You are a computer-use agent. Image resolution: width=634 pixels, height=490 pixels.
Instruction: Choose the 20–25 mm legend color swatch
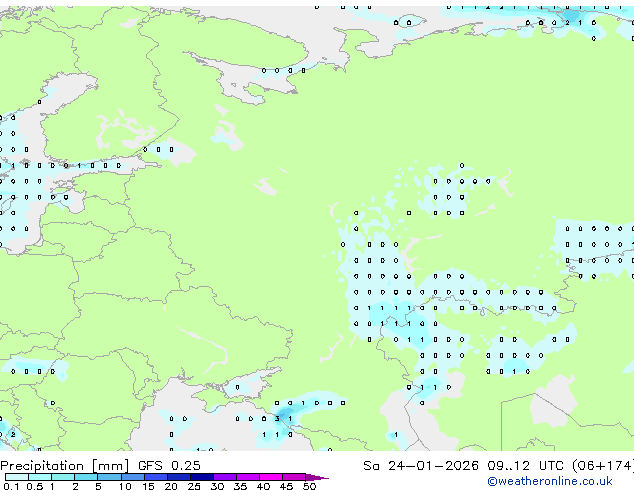point(179,477)
